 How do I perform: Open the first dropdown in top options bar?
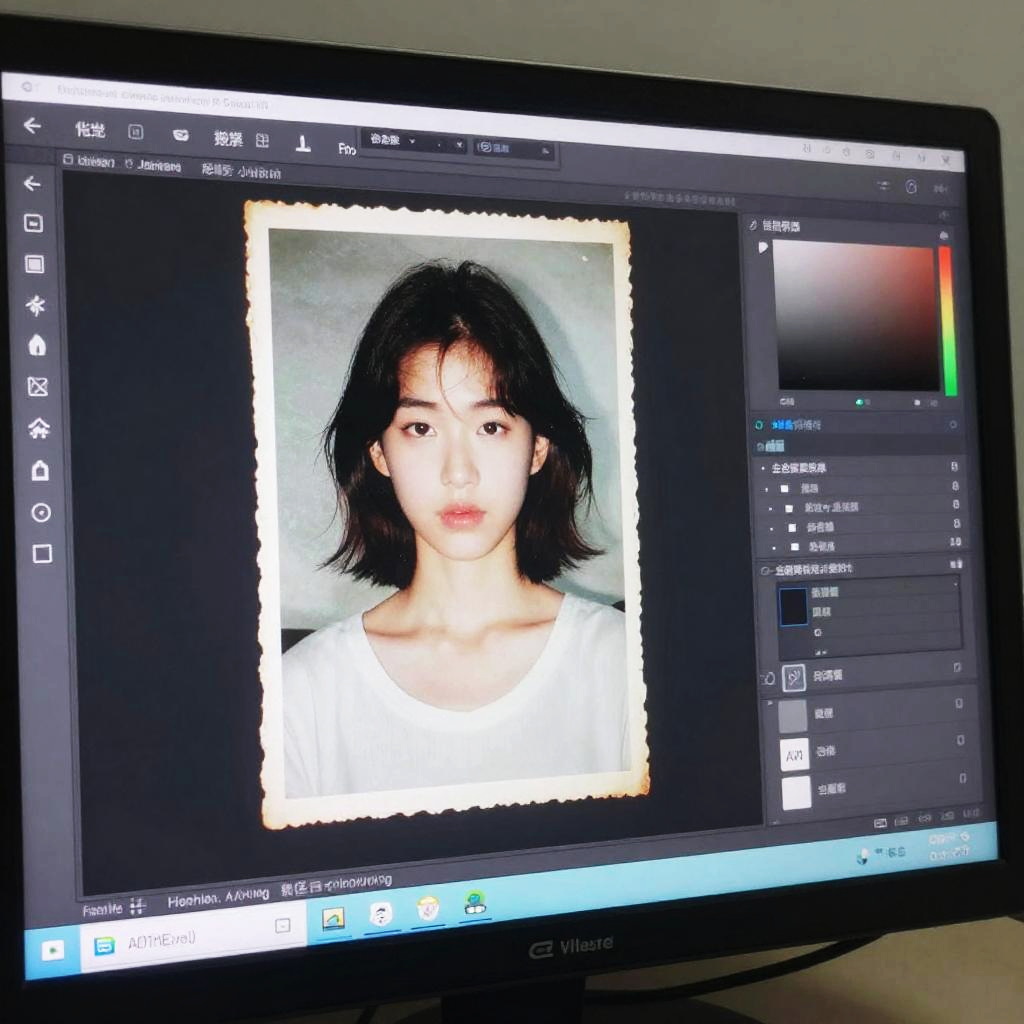tap(390, 142)
